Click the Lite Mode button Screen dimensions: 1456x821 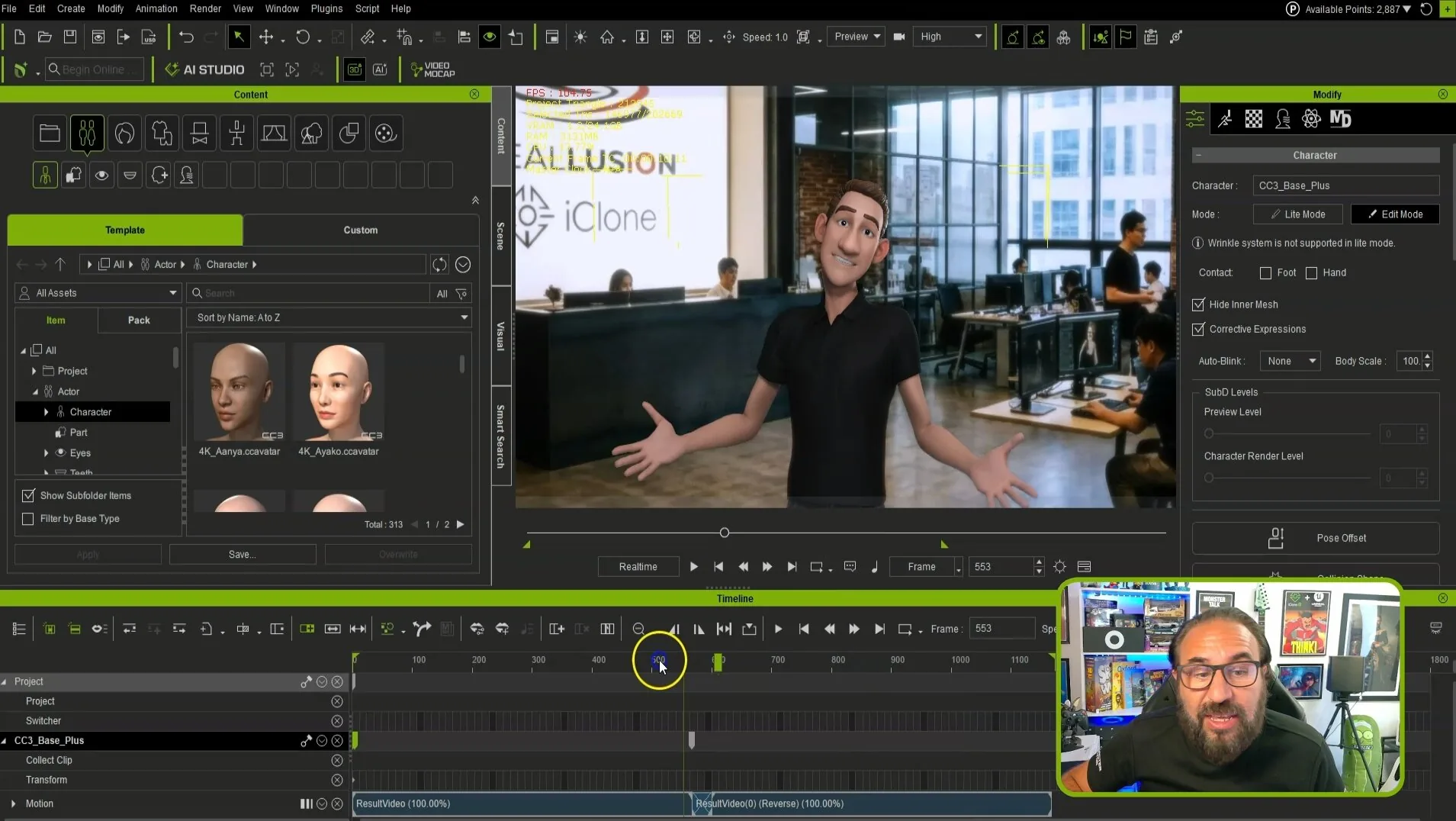click(x=1297, y=214)
